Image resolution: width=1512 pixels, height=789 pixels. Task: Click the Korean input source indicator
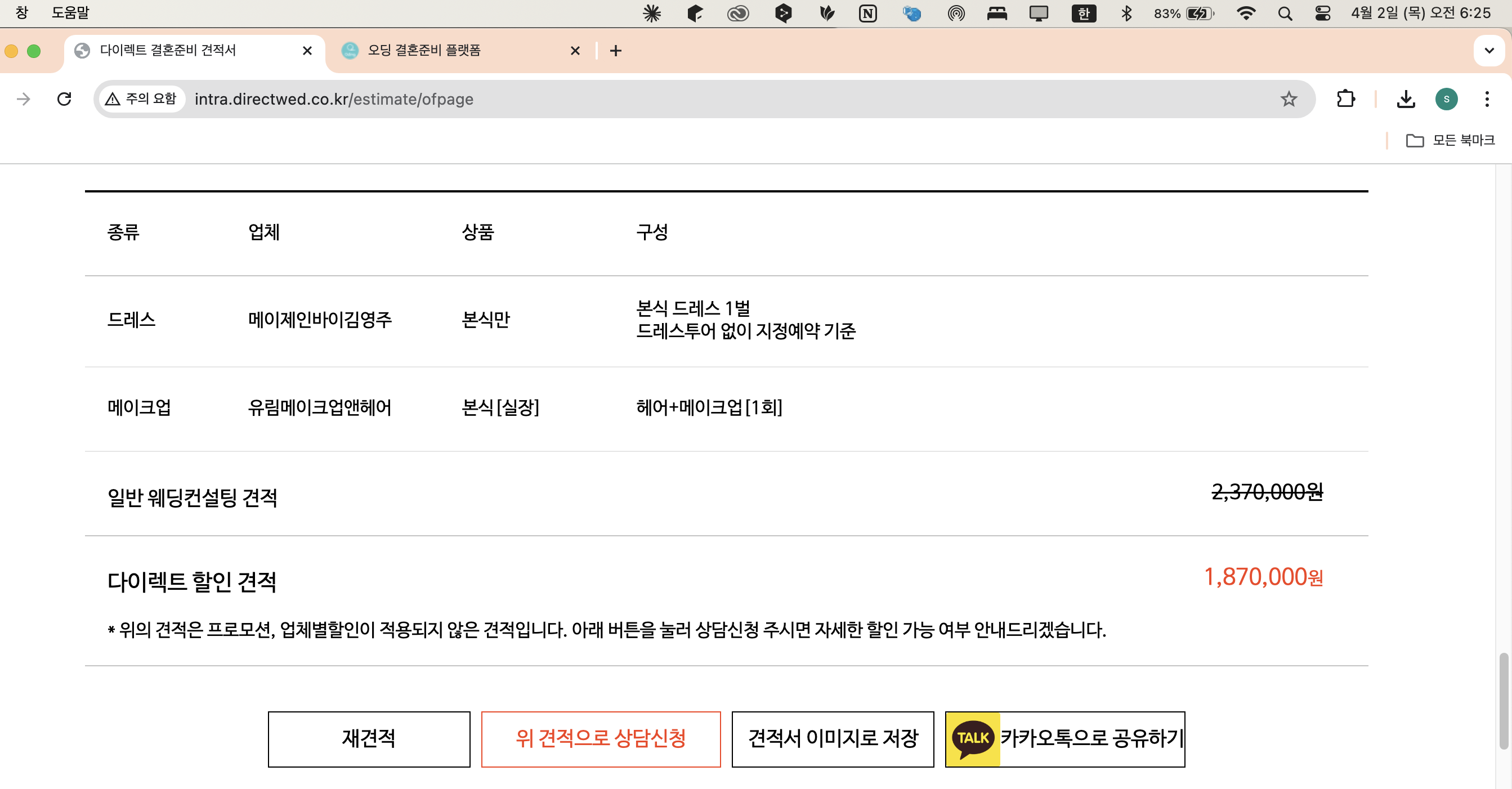(x=1084, y=12)
